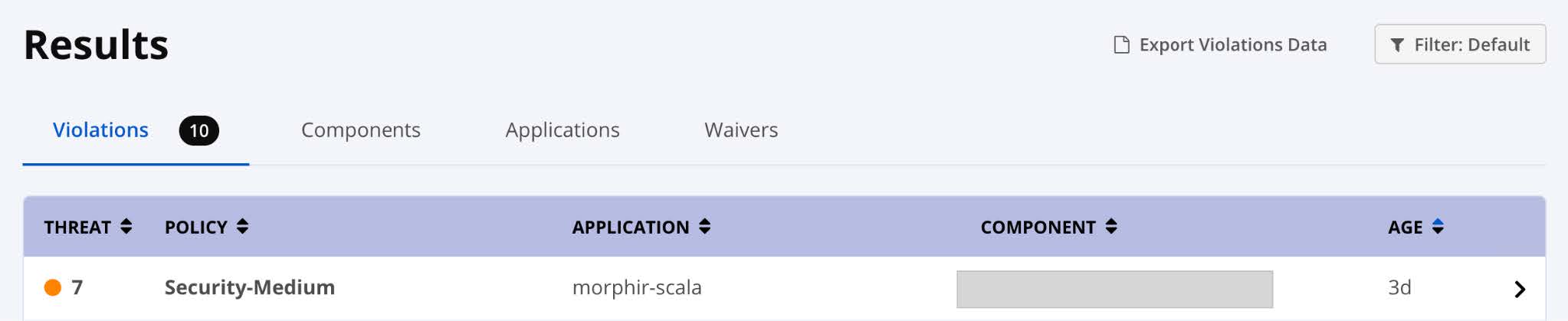Click the Export Violations Data document icon
The width and height of the screenshot is (1568, 321).
coord(1121,44)
